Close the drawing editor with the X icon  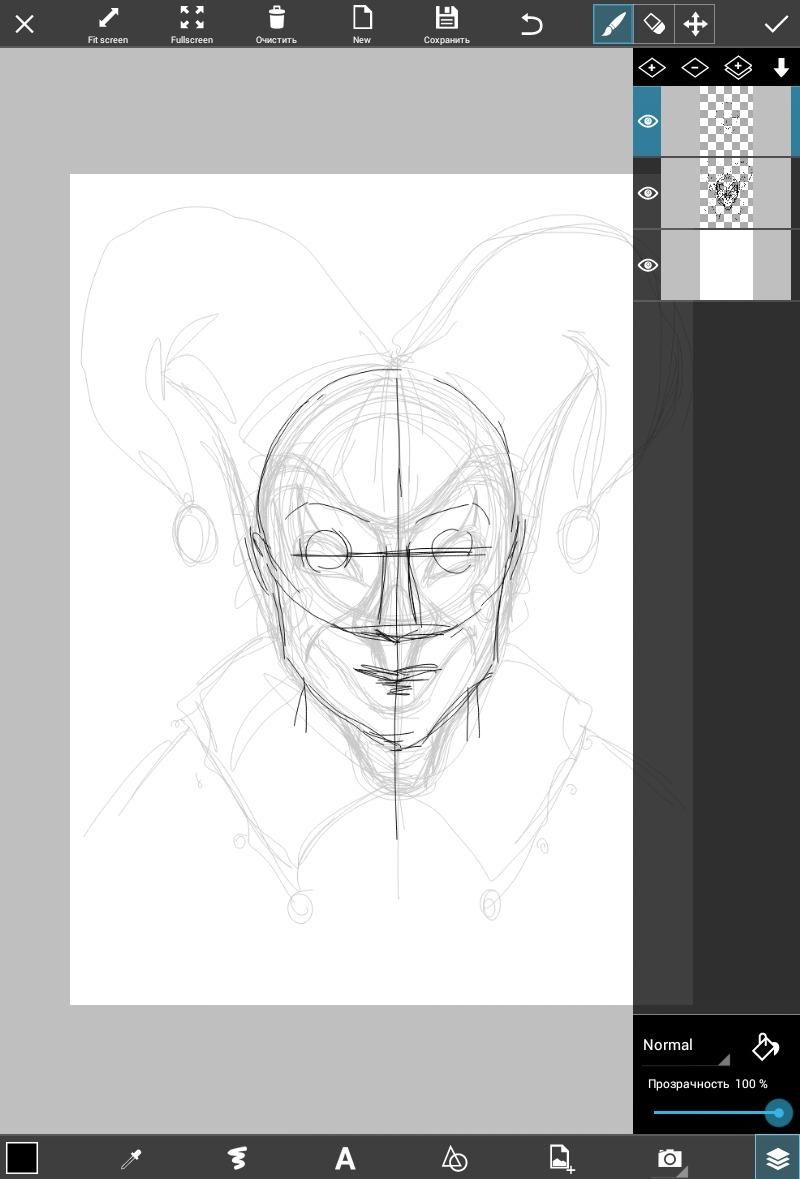pos(25,24)
